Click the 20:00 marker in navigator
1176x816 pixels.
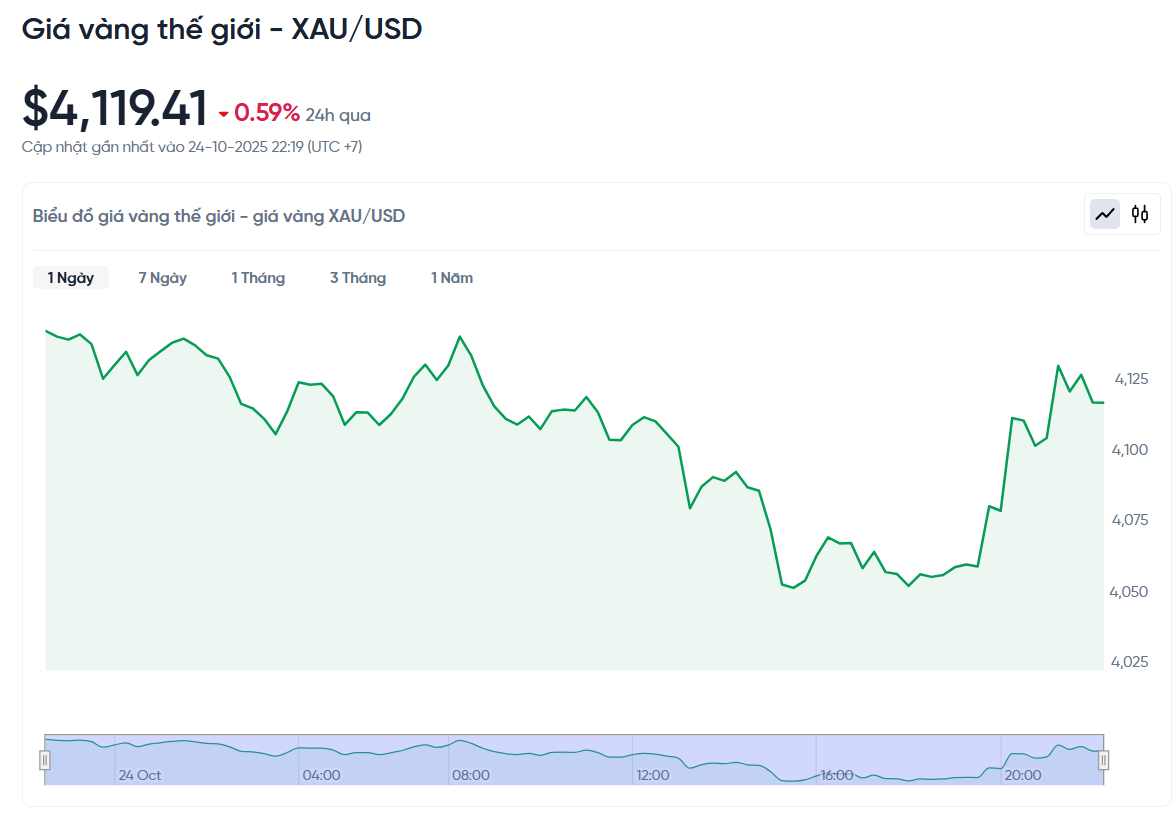1023,775
